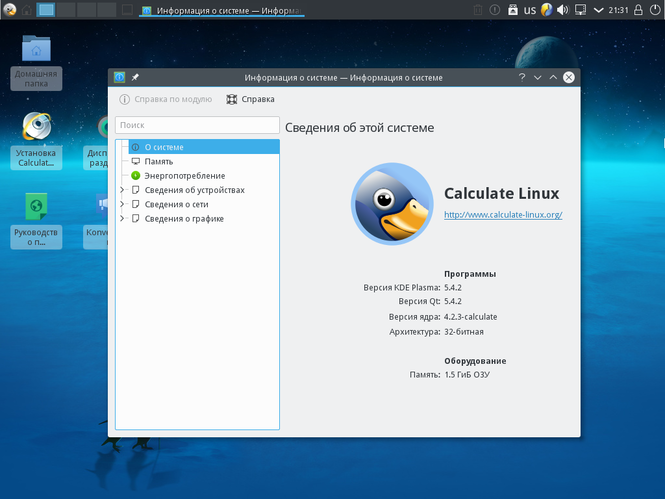Open the Calculate application launcher menu
Screen dimensions: 665x499
pos(9,9)
